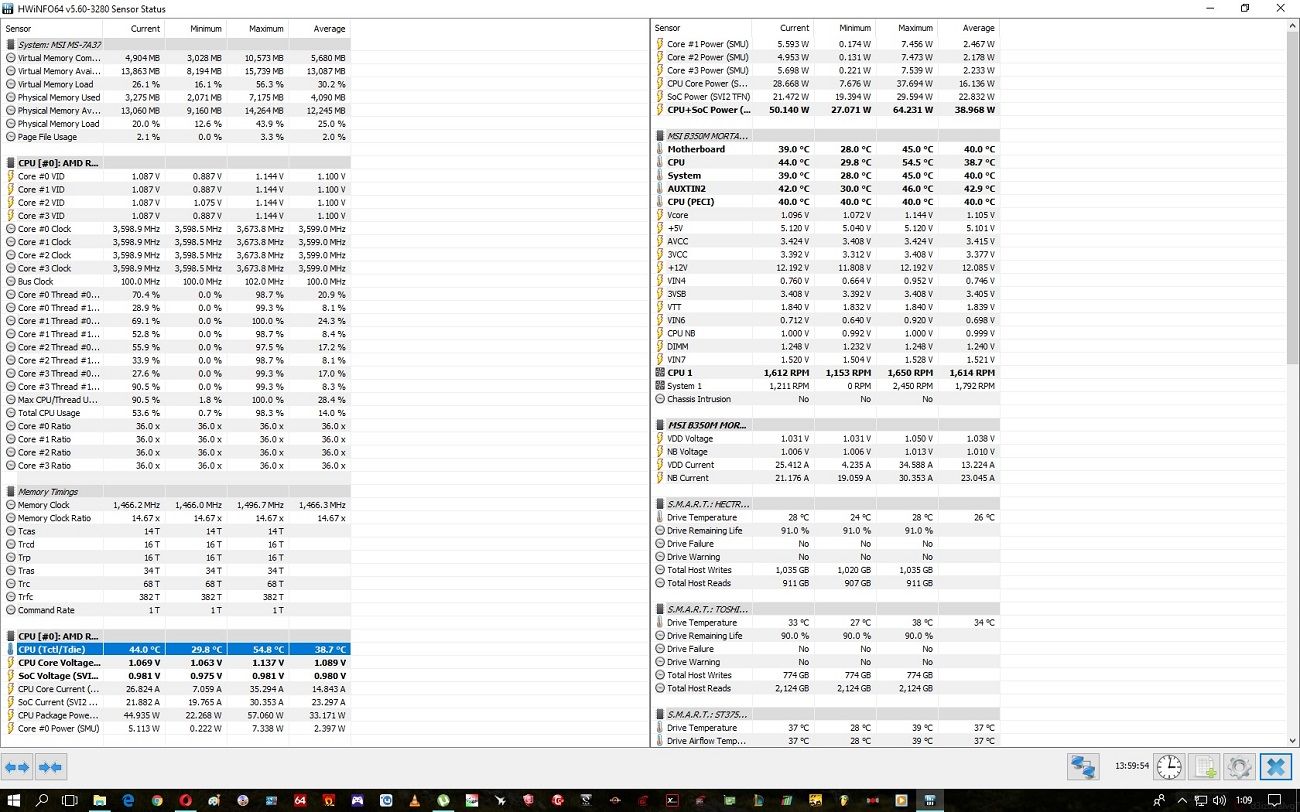Open Microsoft Edge from the taskbar
Viewport: 1300px width, 812px height.
point(128,800)
